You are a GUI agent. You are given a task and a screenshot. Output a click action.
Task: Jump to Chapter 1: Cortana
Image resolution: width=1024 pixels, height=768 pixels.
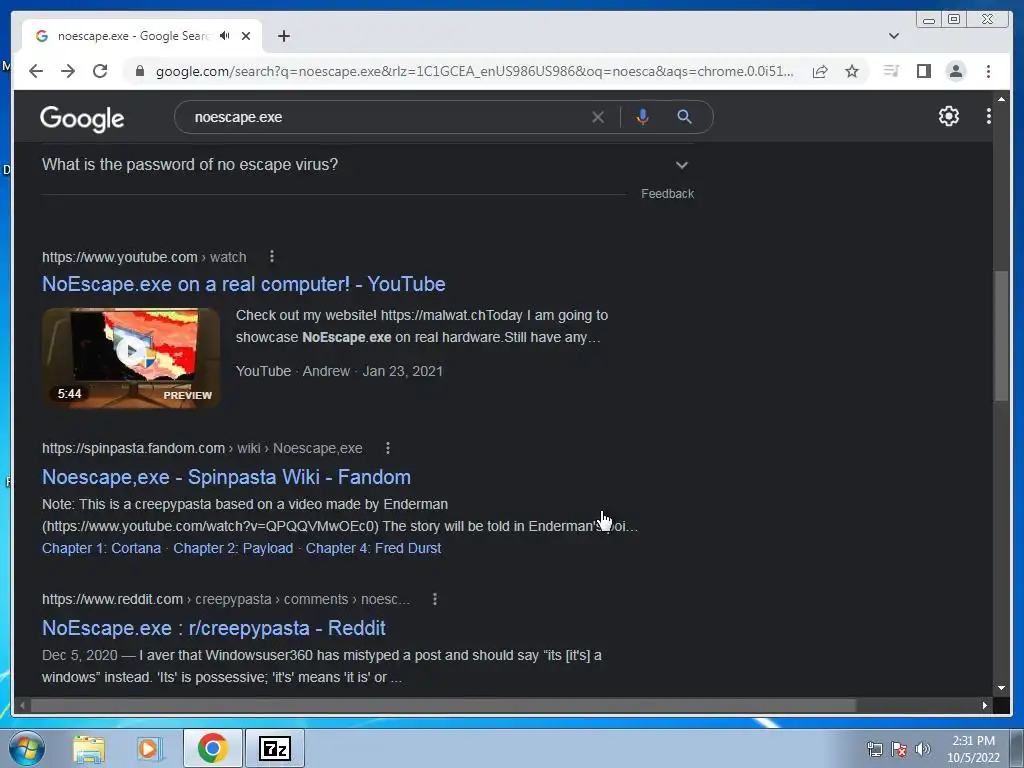[101, 549]
